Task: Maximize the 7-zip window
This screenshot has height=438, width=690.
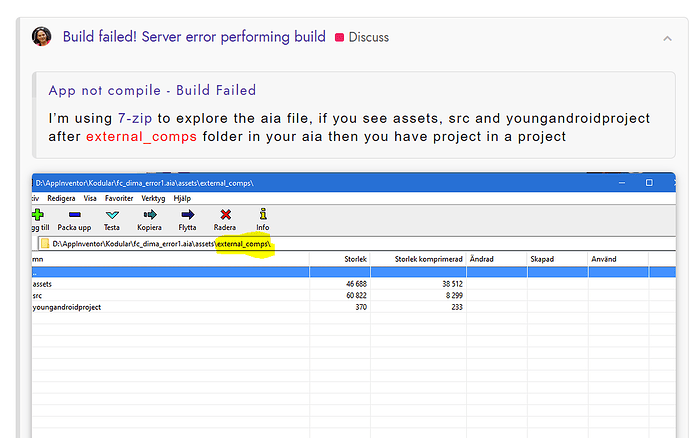Action: pos(649,183)
